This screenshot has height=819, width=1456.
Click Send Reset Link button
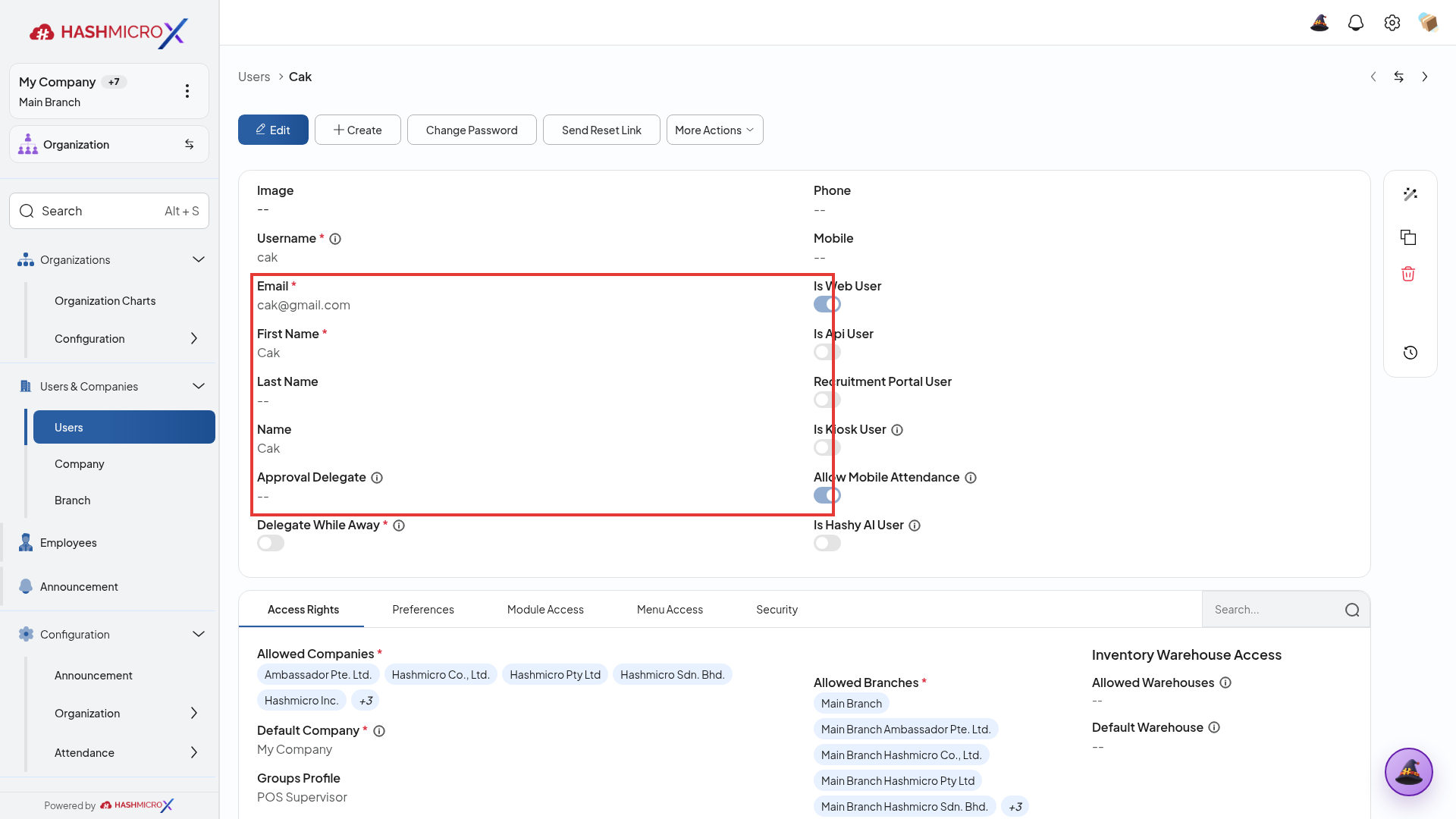point(601,130)
